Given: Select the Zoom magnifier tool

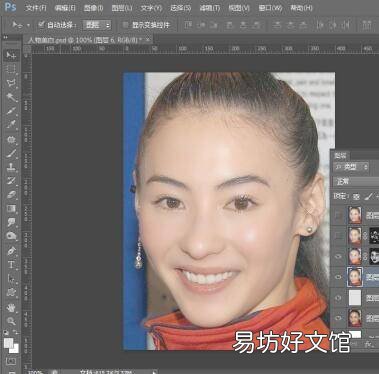Looking at the screenshot, I should click(x=11, y=321).
